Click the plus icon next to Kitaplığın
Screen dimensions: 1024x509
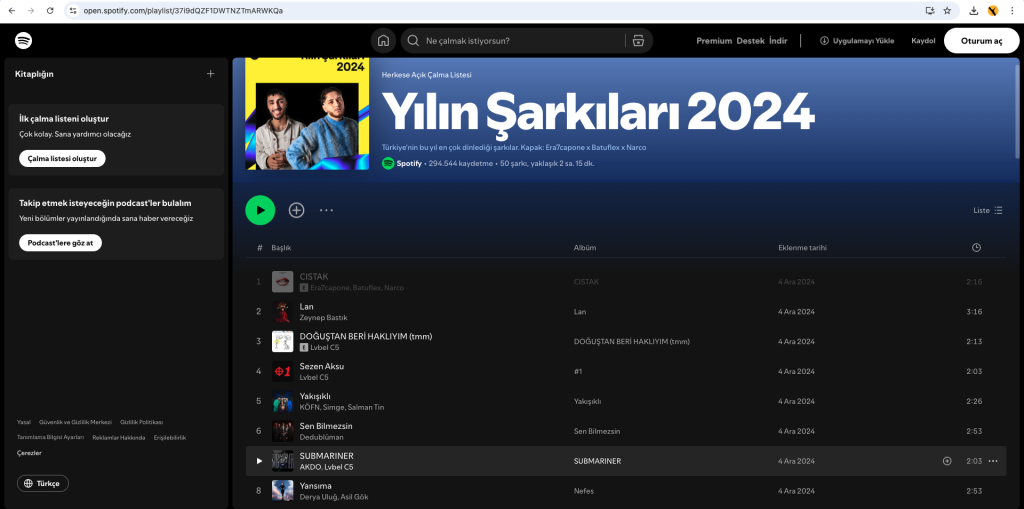click(x=210, y=74)
